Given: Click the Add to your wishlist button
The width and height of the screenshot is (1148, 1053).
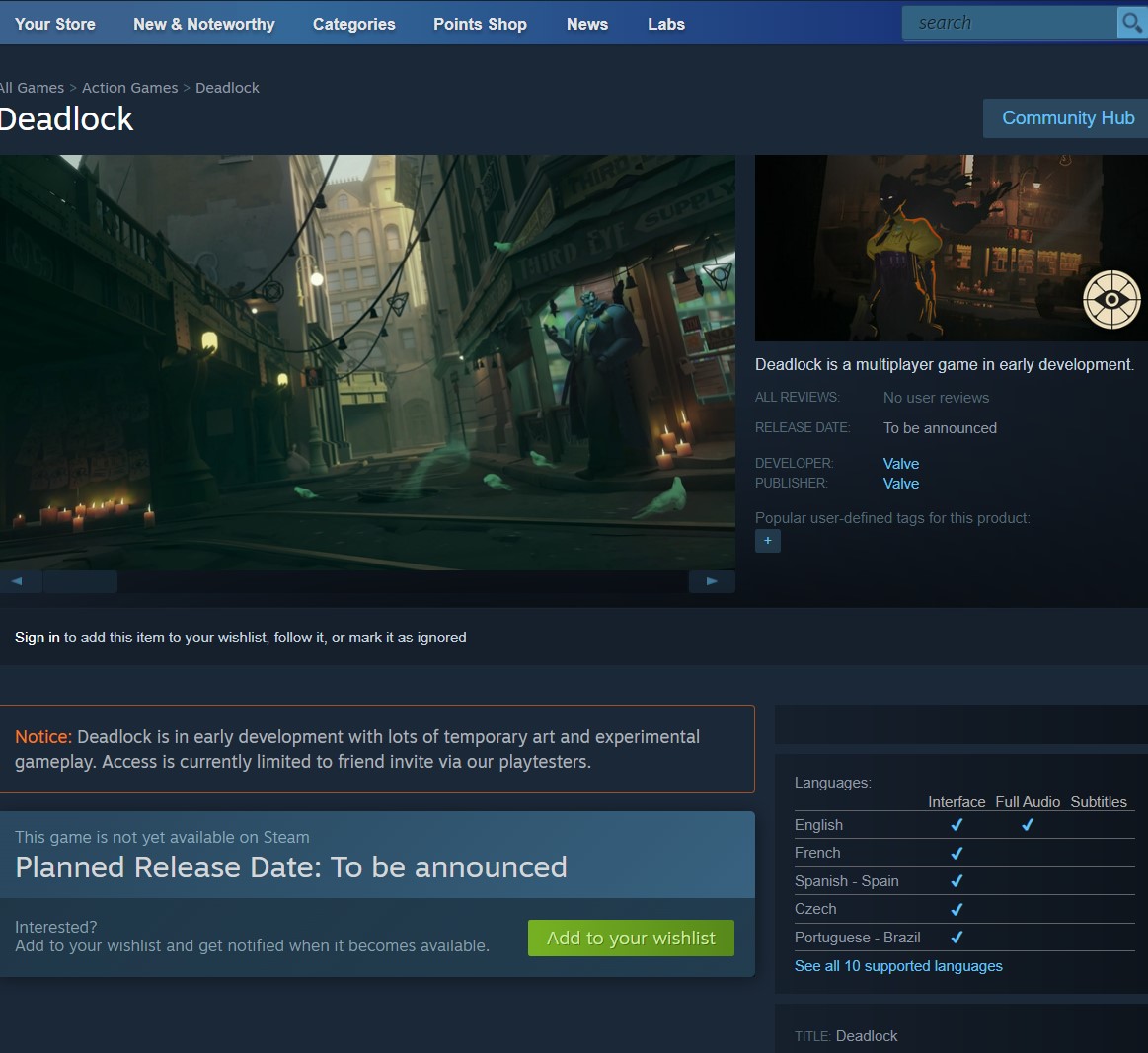Looking at the screenshot, I should click(631, 938).
